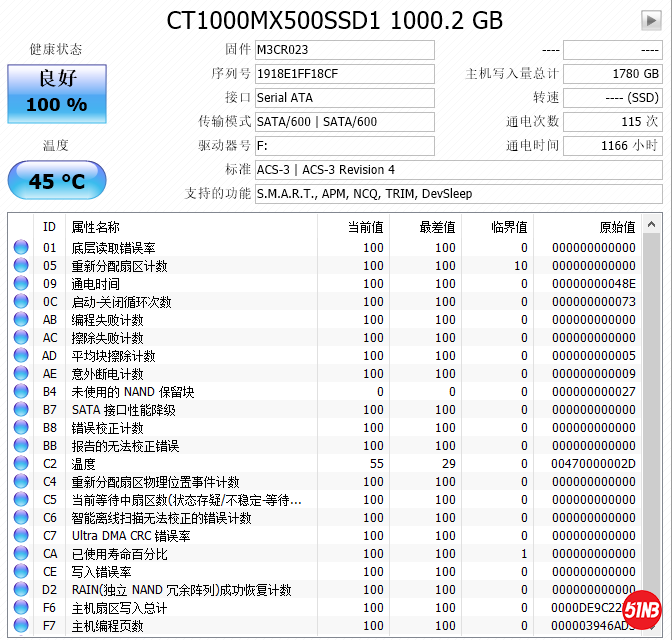Click the serial number field 1918E1FF18CF
The image size is (672, 640).
click(344, 74)
